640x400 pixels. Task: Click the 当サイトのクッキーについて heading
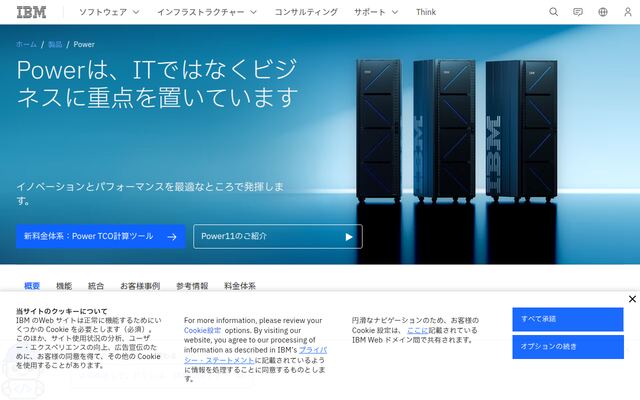(x=62, y=311)
